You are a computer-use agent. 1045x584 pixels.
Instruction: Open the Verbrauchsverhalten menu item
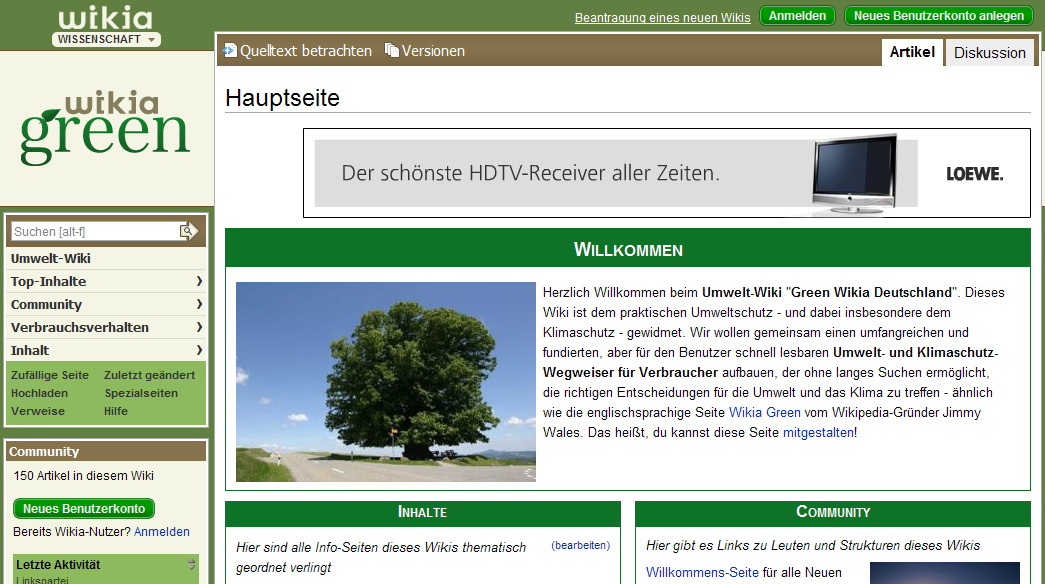[x=80, y=327]
